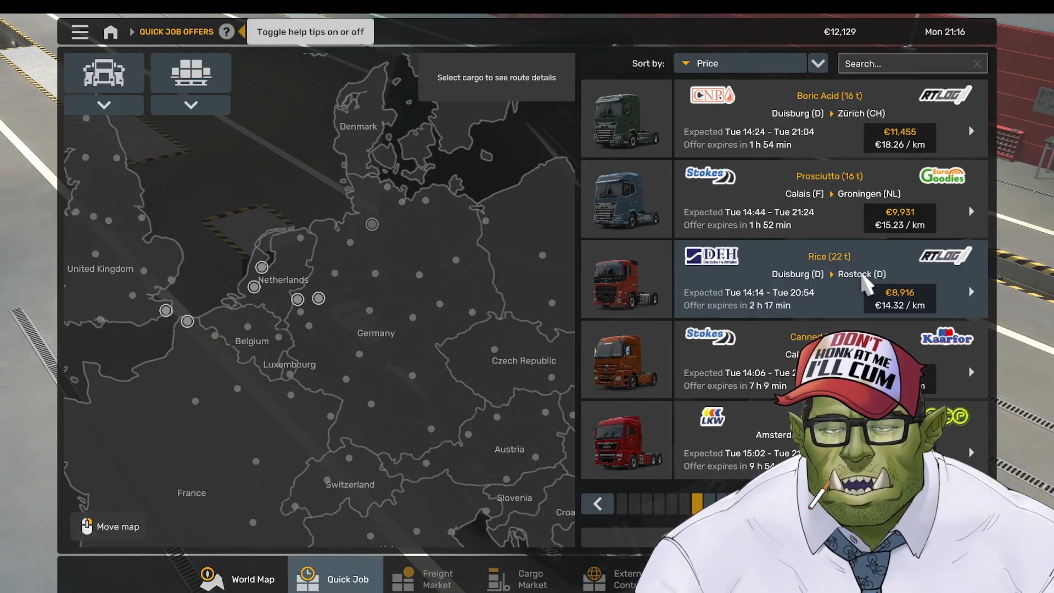Click the LKW company logo
Viewport: 1054px width, 593px height.
point(712,417)
